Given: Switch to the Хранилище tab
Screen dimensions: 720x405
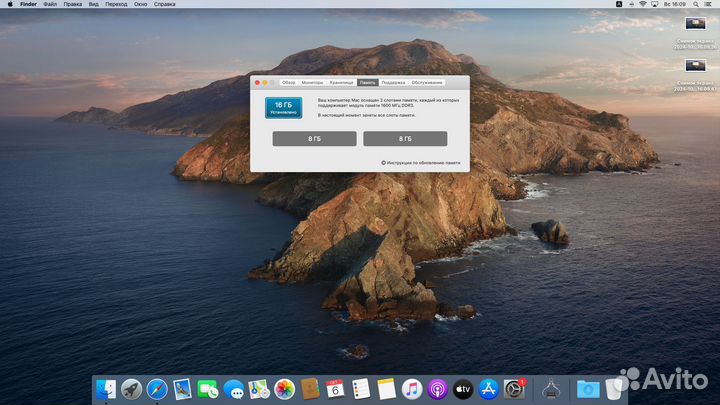Looking at the screenshot, I should point(342,83).
